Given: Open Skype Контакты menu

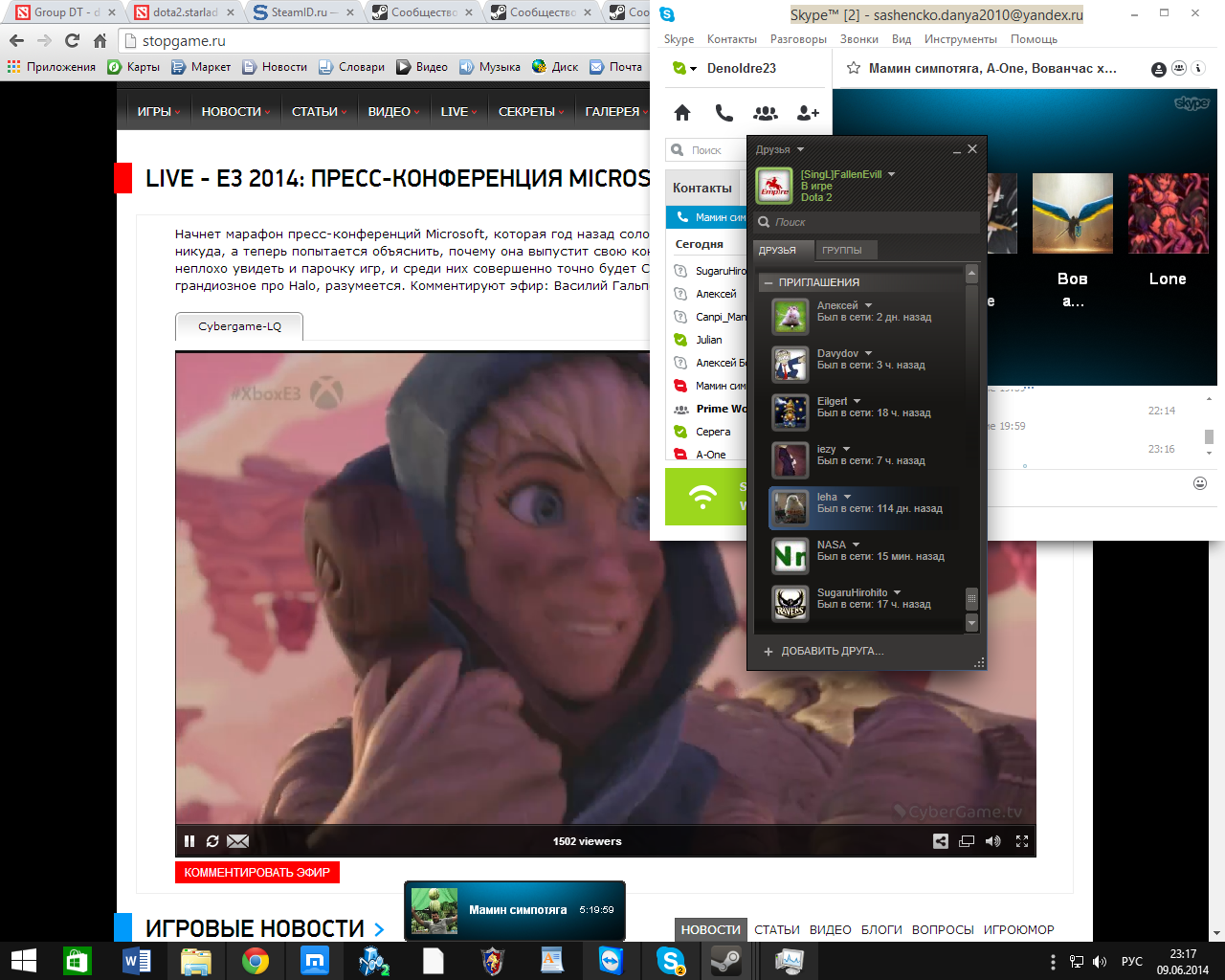Looking at the screenshot, I should pyautogui.click(x=732, y=39).
